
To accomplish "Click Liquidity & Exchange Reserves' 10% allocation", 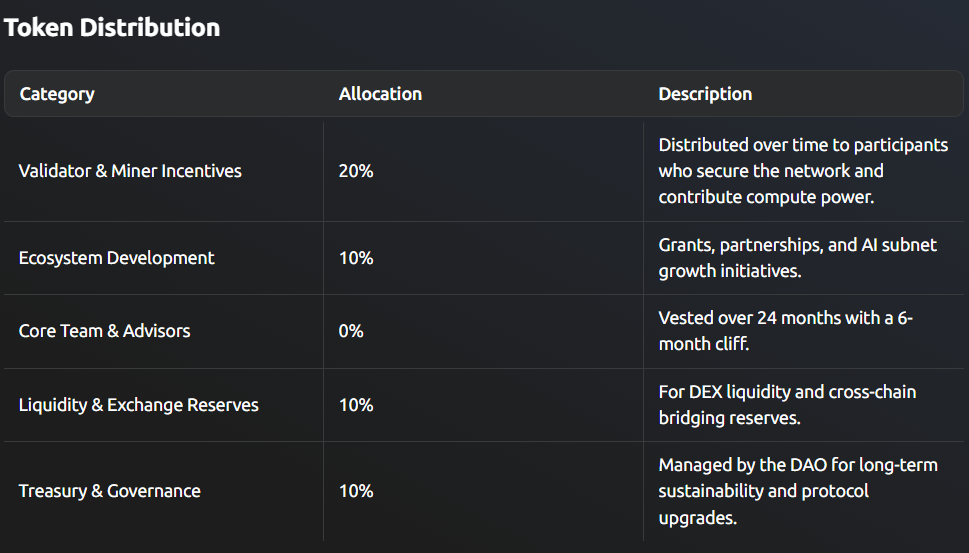I will (356, 405).
